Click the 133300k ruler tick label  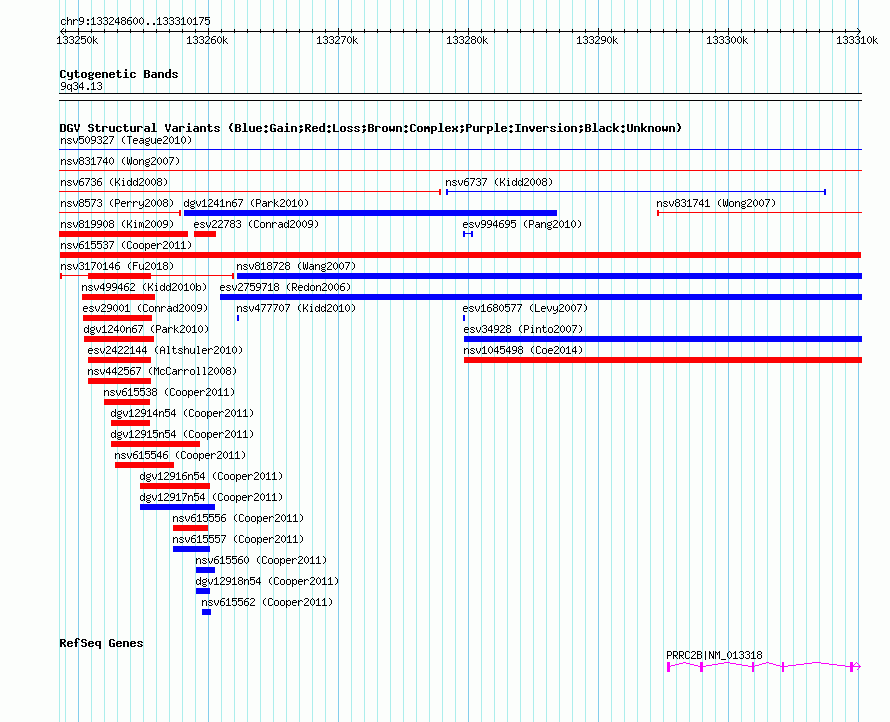tap(727, 40)
